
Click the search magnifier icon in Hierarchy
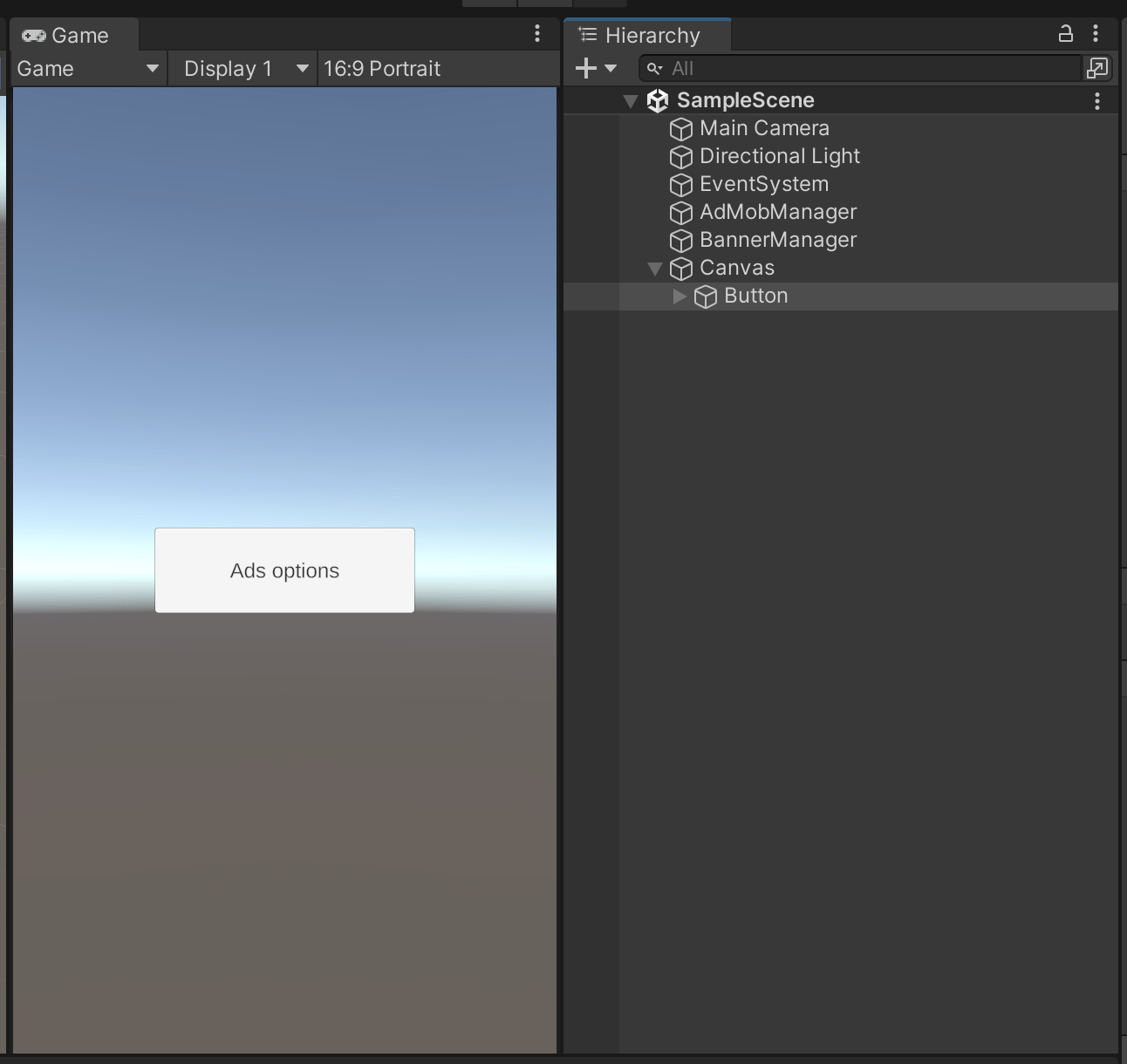tap(654, 68)
